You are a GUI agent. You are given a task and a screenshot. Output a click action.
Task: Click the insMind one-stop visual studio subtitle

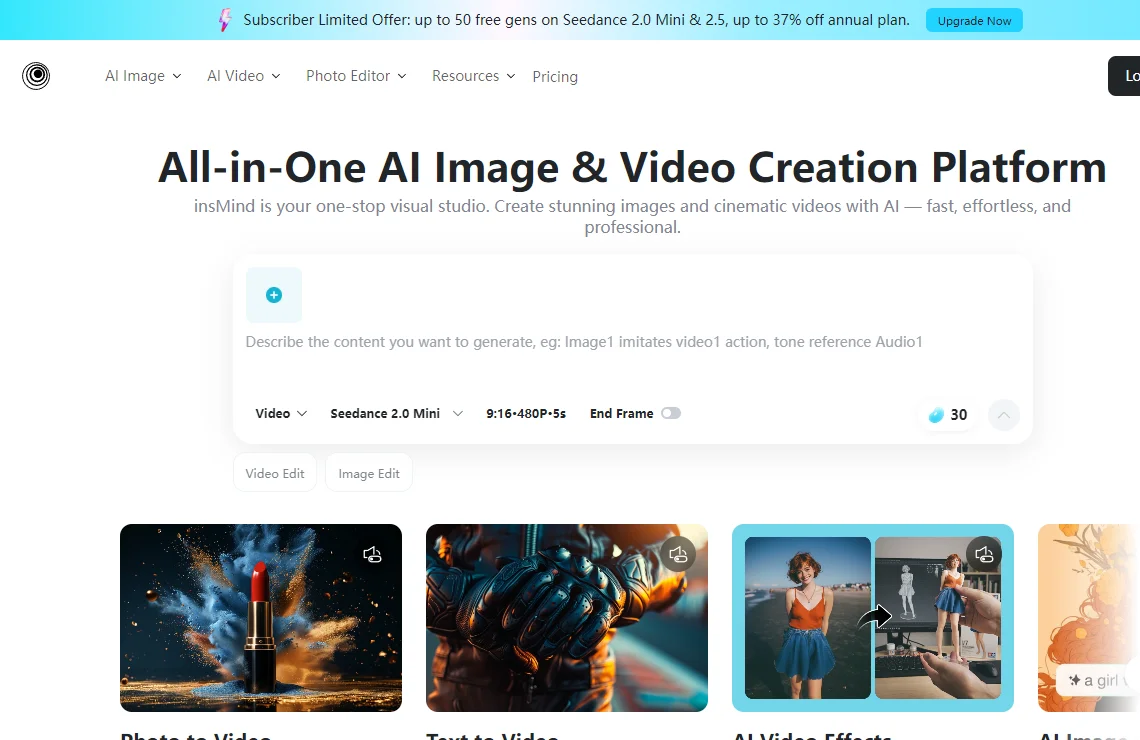pyautogui.click(x=633, y=217)
